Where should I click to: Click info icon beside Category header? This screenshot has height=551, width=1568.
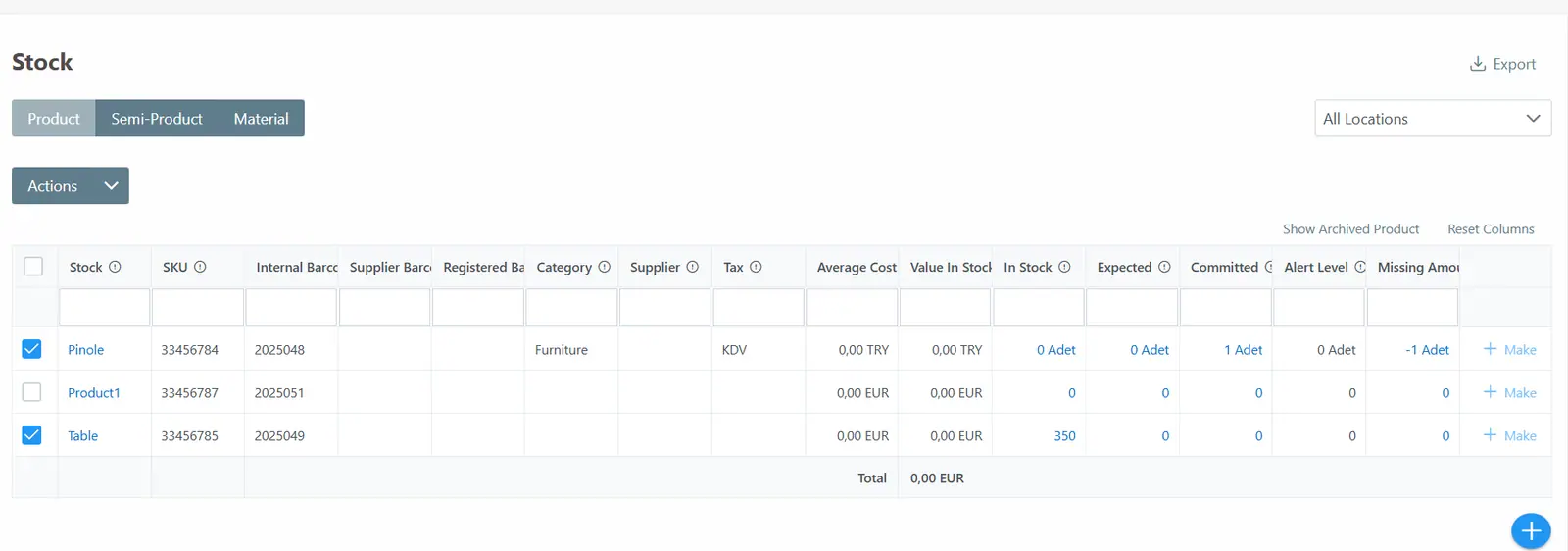point(605,267)
